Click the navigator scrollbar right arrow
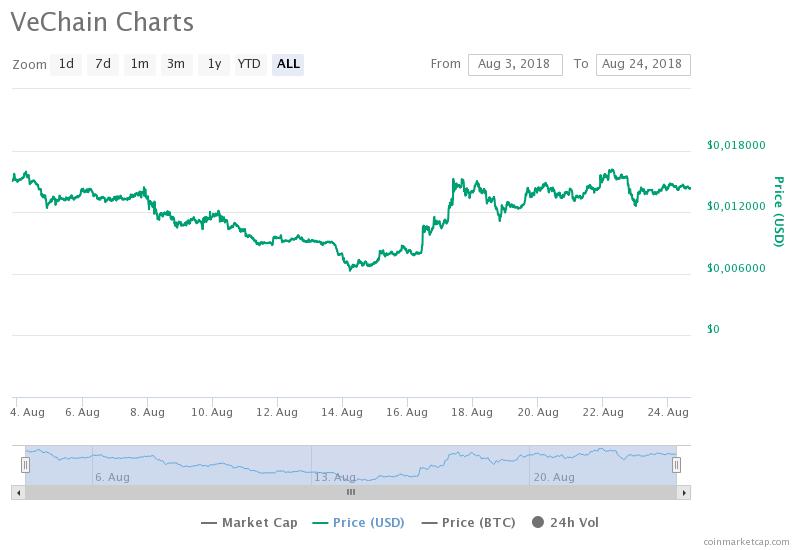 684,492
